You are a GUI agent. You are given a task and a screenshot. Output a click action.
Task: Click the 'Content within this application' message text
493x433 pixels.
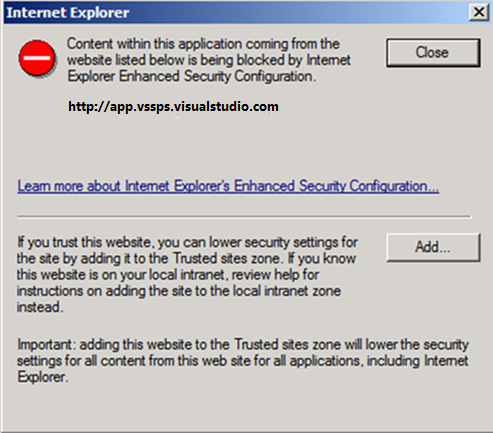(x=209, y=60)
